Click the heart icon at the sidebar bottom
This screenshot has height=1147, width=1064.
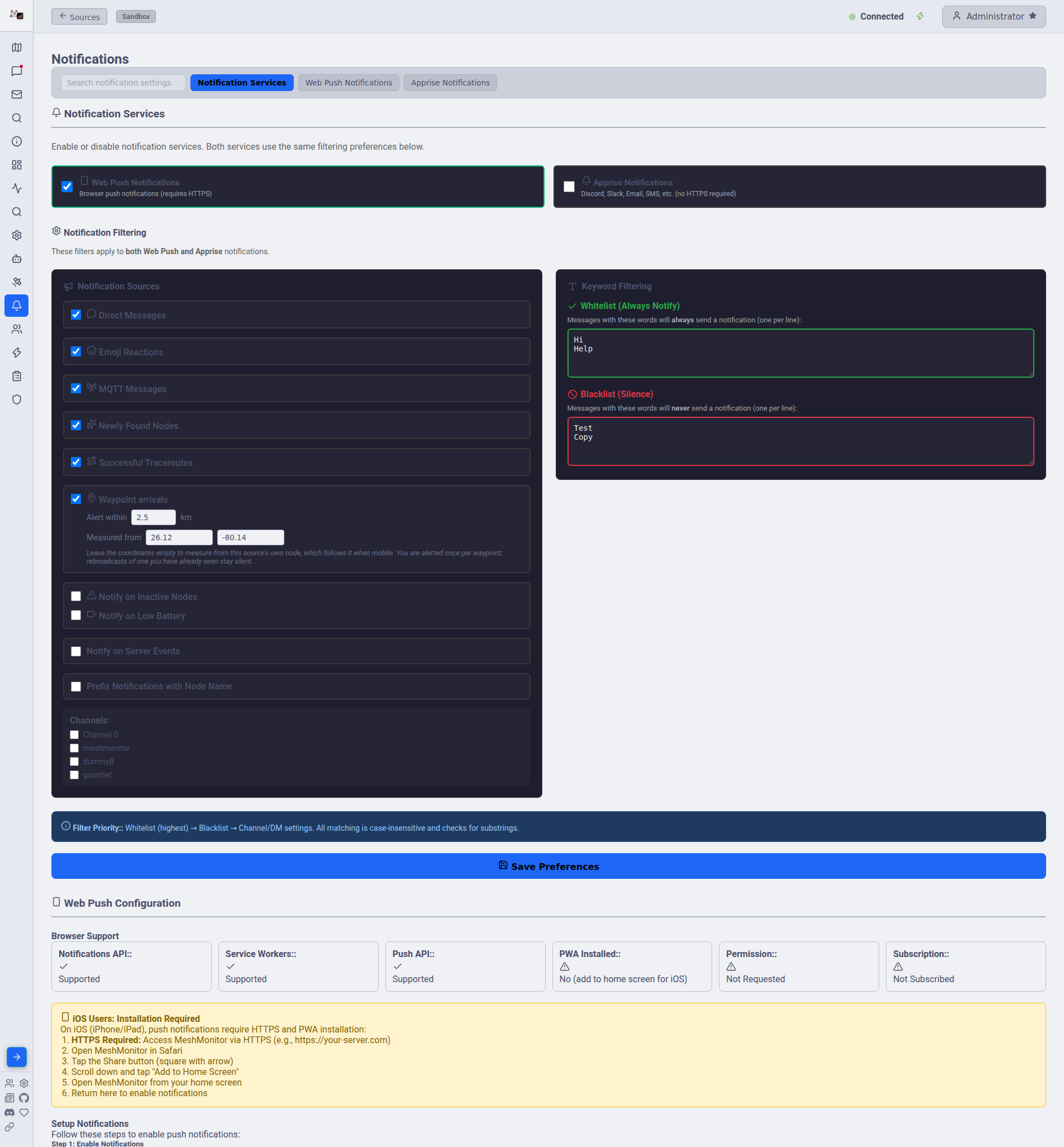tap(24, 1112)
